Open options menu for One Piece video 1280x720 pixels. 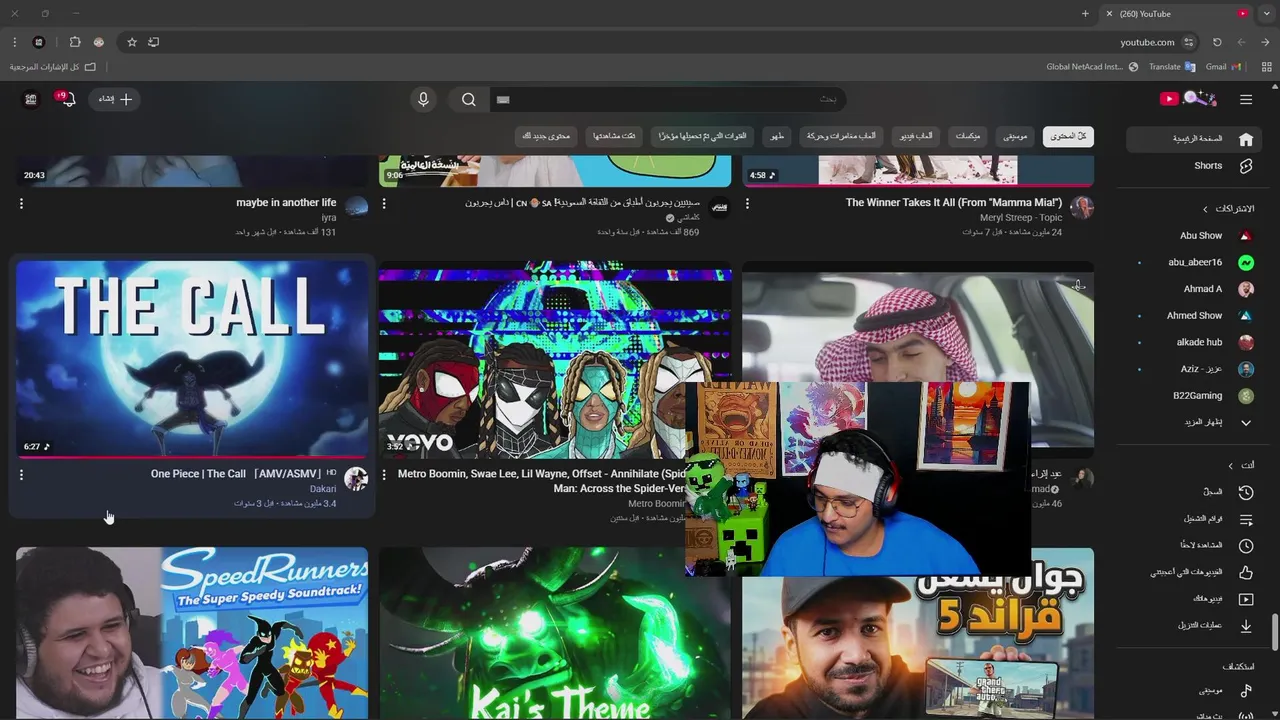[21, 475]
